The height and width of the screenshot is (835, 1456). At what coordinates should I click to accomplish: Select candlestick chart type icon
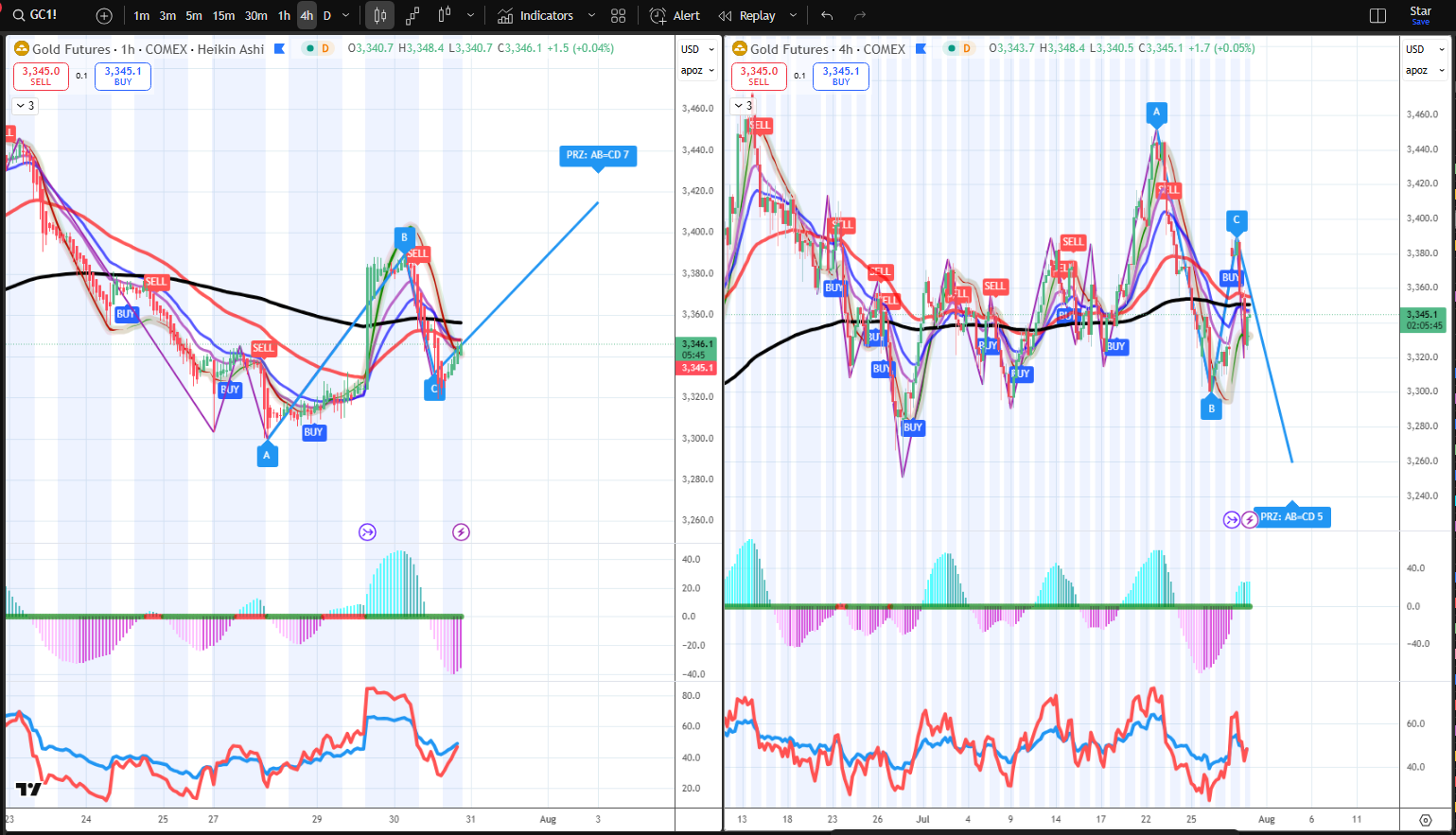pyautogui.click(x=379, y=16)
